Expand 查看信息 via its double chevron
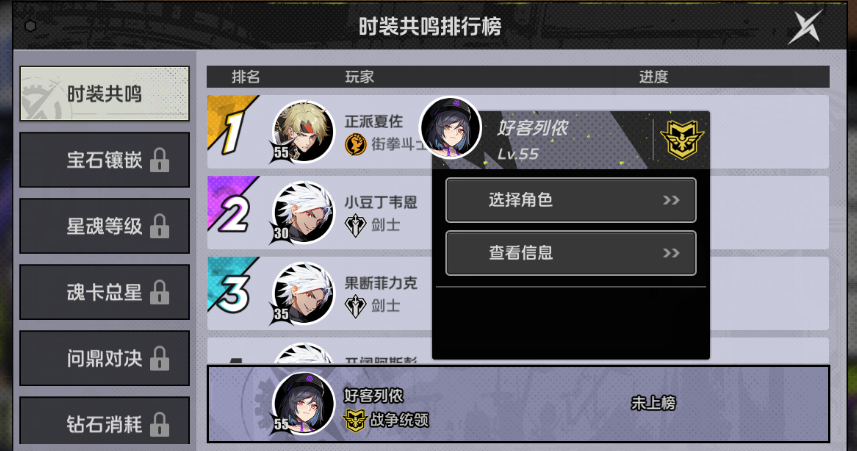Screen dimensions: 857x451 click(671, 253)
